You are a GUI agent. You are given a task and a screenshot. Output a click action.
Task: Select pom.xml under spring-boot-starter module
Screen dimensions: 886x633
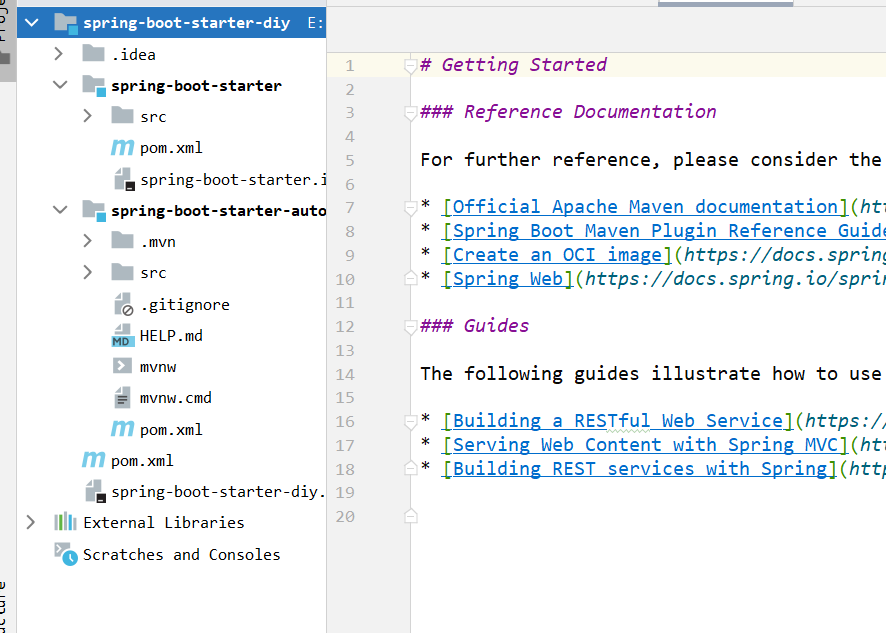click(171, 148)
